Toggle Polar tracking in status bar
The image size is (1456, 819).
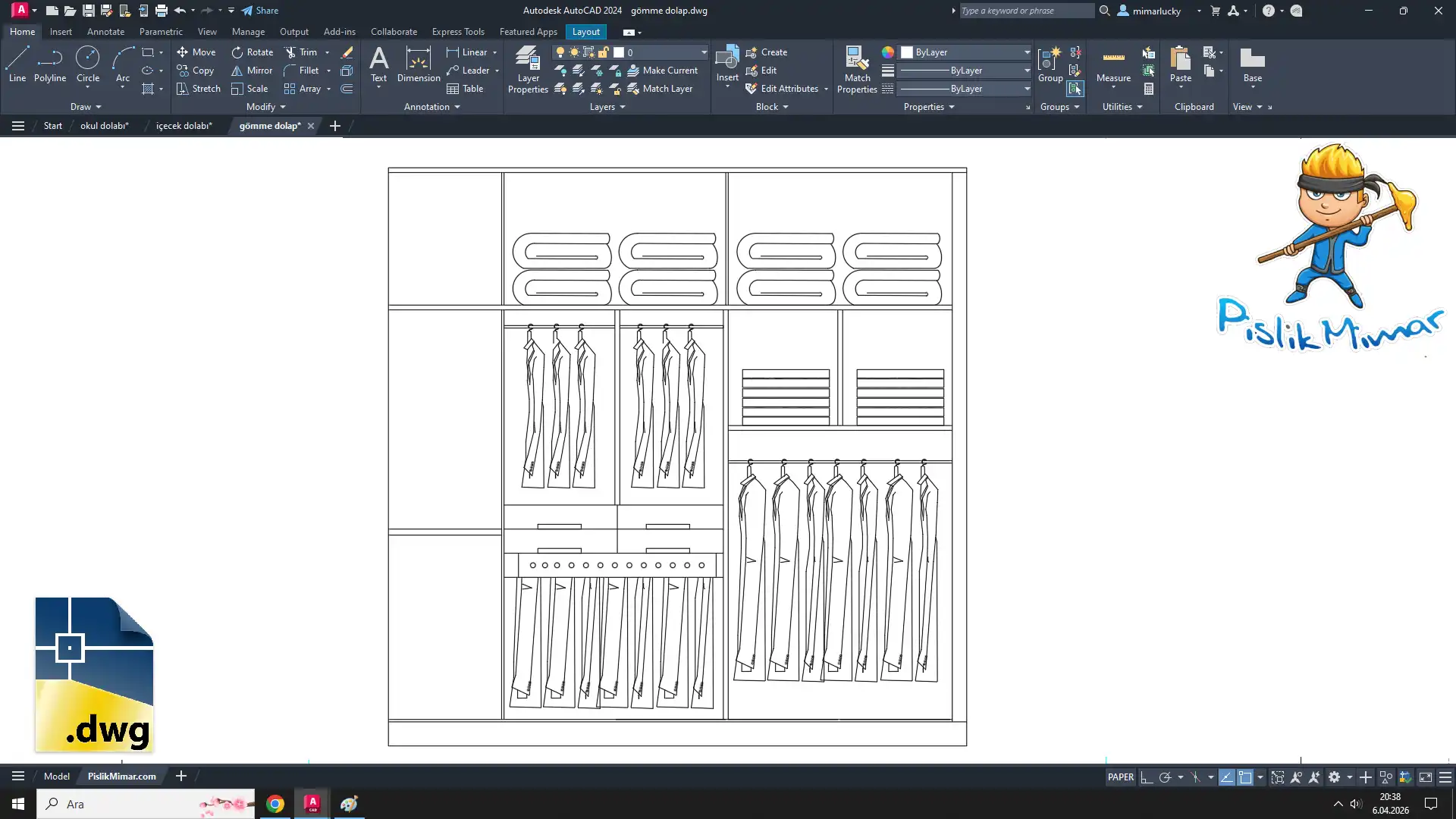[x=1166, y=777]
